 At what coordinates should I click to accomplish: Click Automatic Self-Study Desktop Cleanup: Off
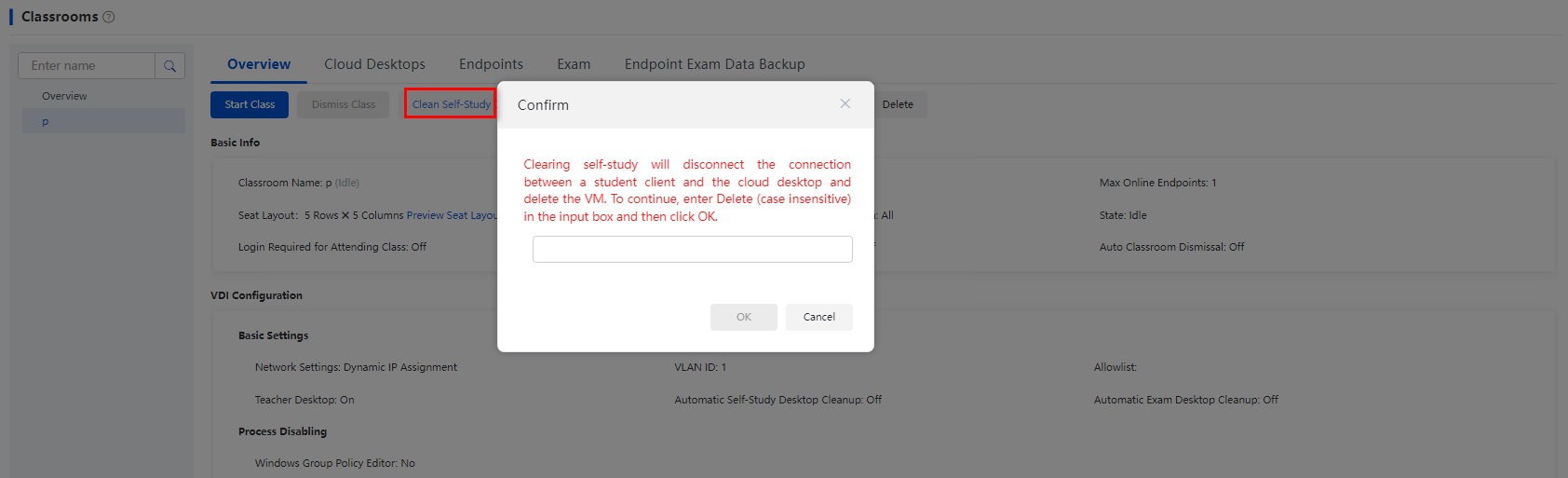[x=777, y=400]
